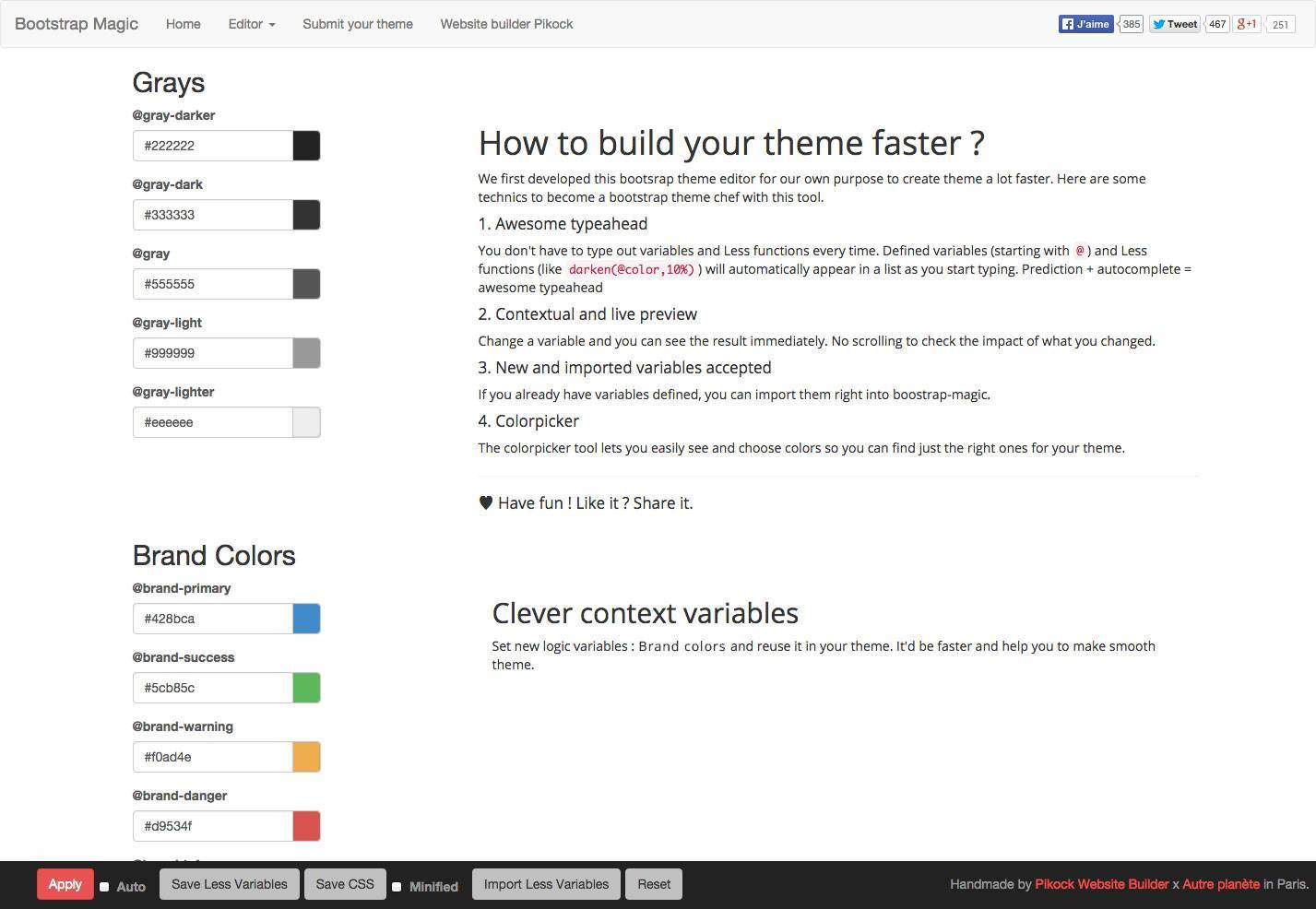The height and width of the screenshot is (909, 1316).
Task: Click the Clever context variables heading
Action: point(646,613)
